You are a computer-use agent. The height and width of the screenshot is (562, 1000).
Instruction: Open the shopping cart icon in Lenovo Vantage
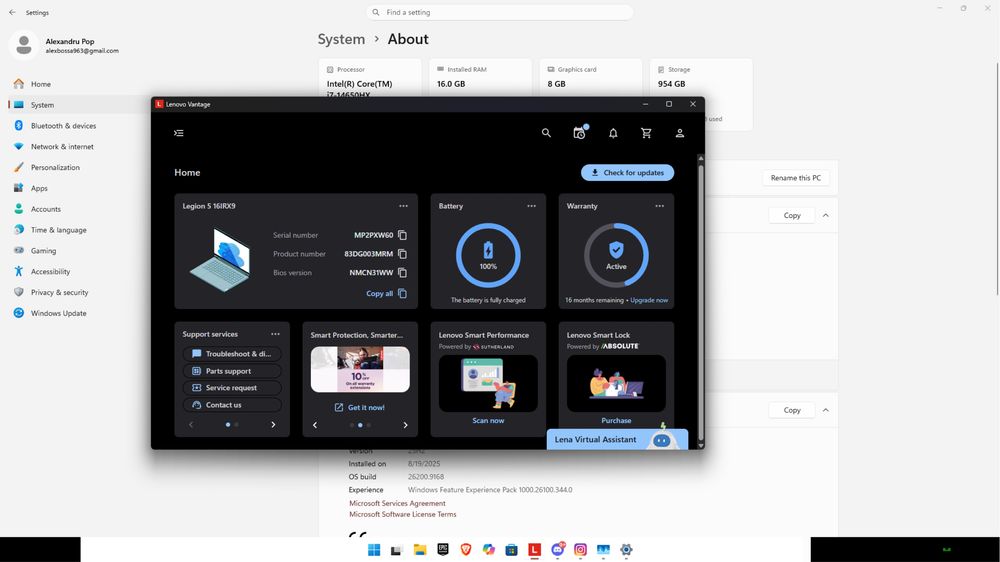click(x=646, y=133)
